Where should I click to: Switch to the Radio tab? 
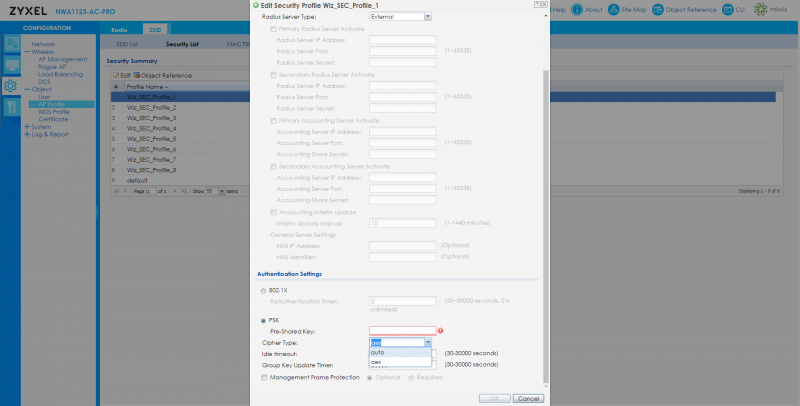click(x=119, y=30)
